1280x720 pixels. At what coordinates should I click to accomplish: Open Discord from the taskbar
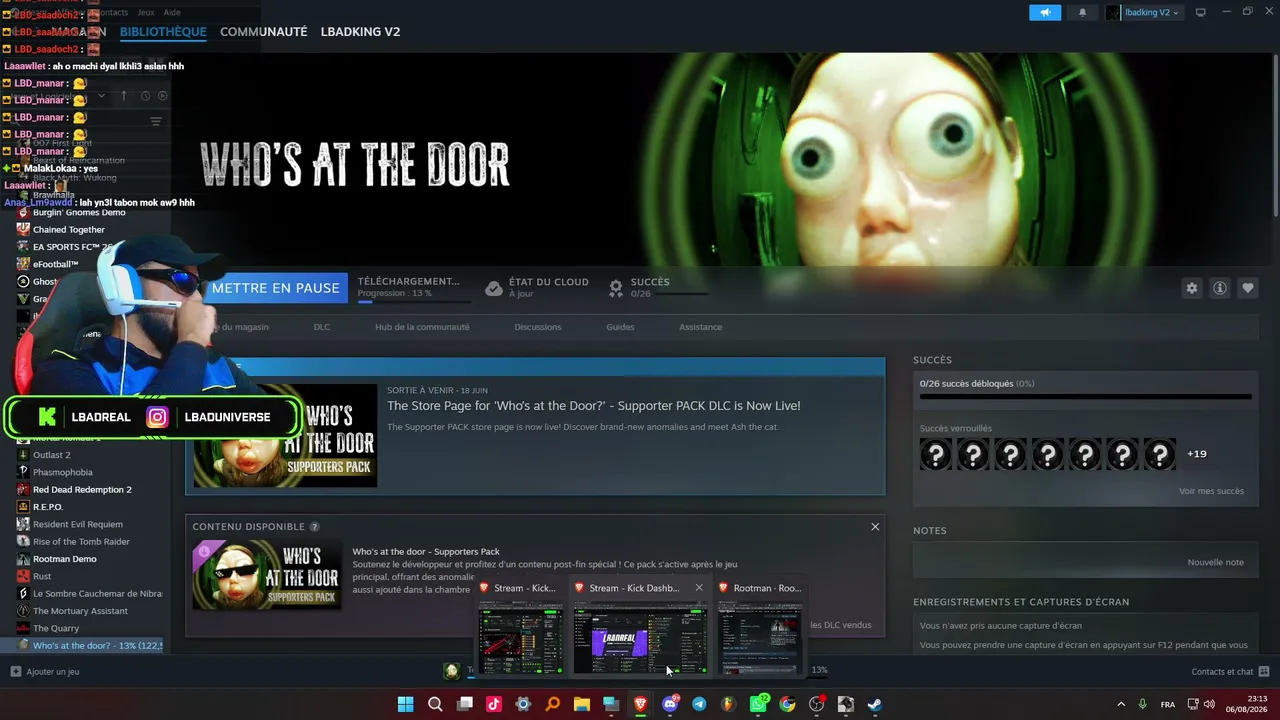(x=670, y=704)
